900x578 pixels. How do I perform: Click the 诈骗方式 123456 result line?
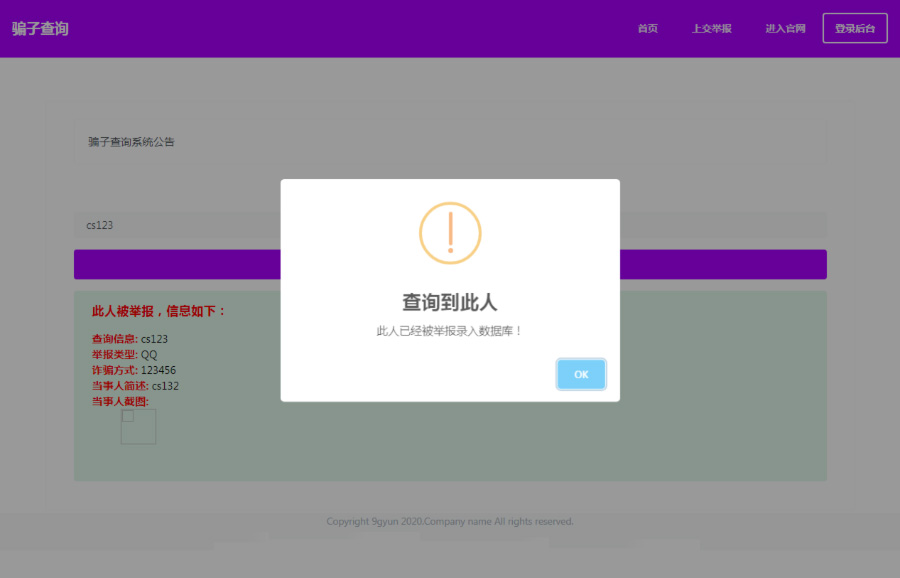point(134,370)
